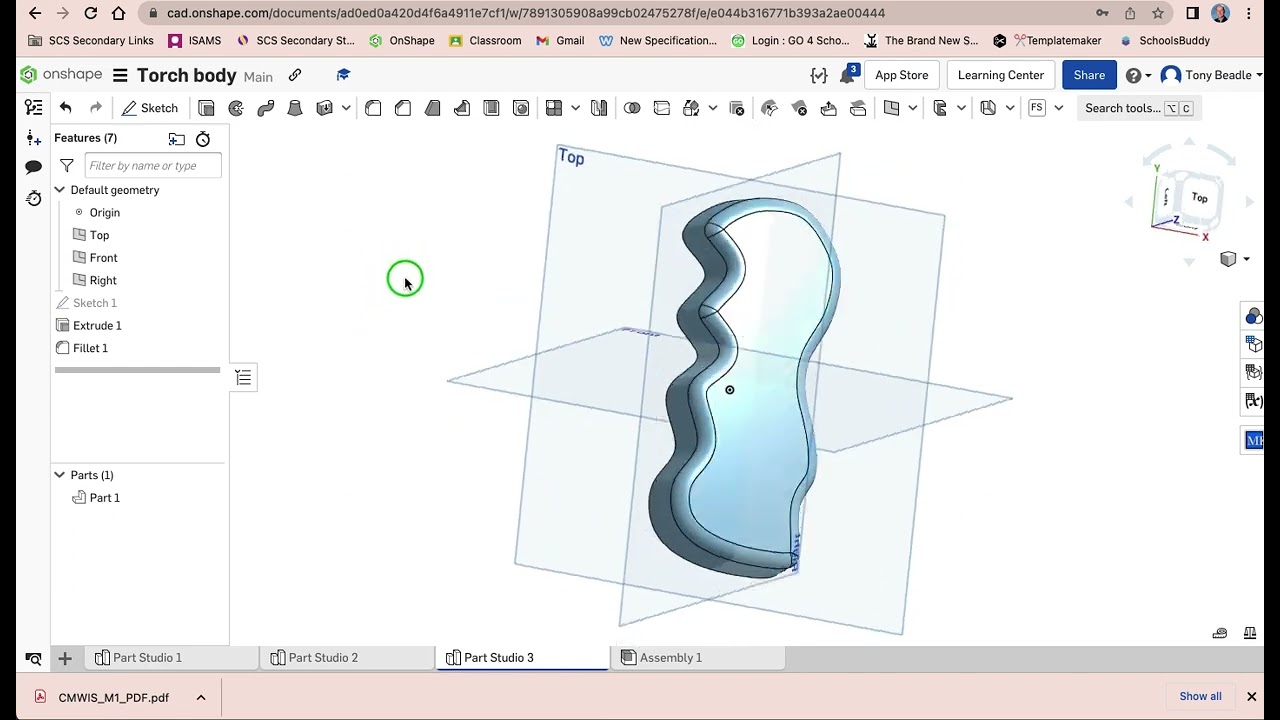Image resolution: width=1280 pixels, height=720 pixels.
Task: Collapse the Parts list
Action: 59,475
